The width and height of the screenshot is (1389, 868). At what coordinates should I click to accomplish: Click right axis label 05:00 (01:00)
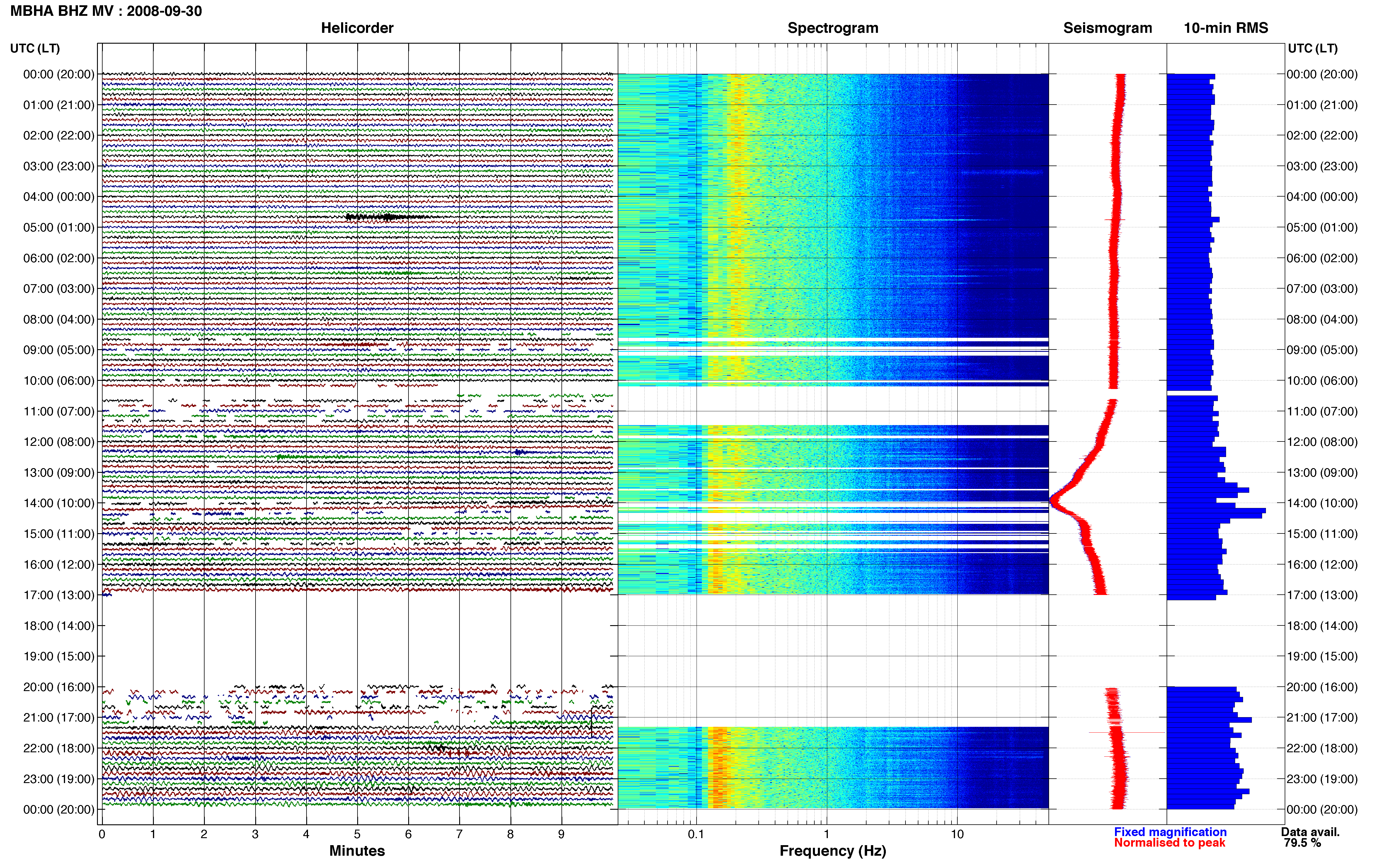pyautogui.click(x=1322, y=227)
